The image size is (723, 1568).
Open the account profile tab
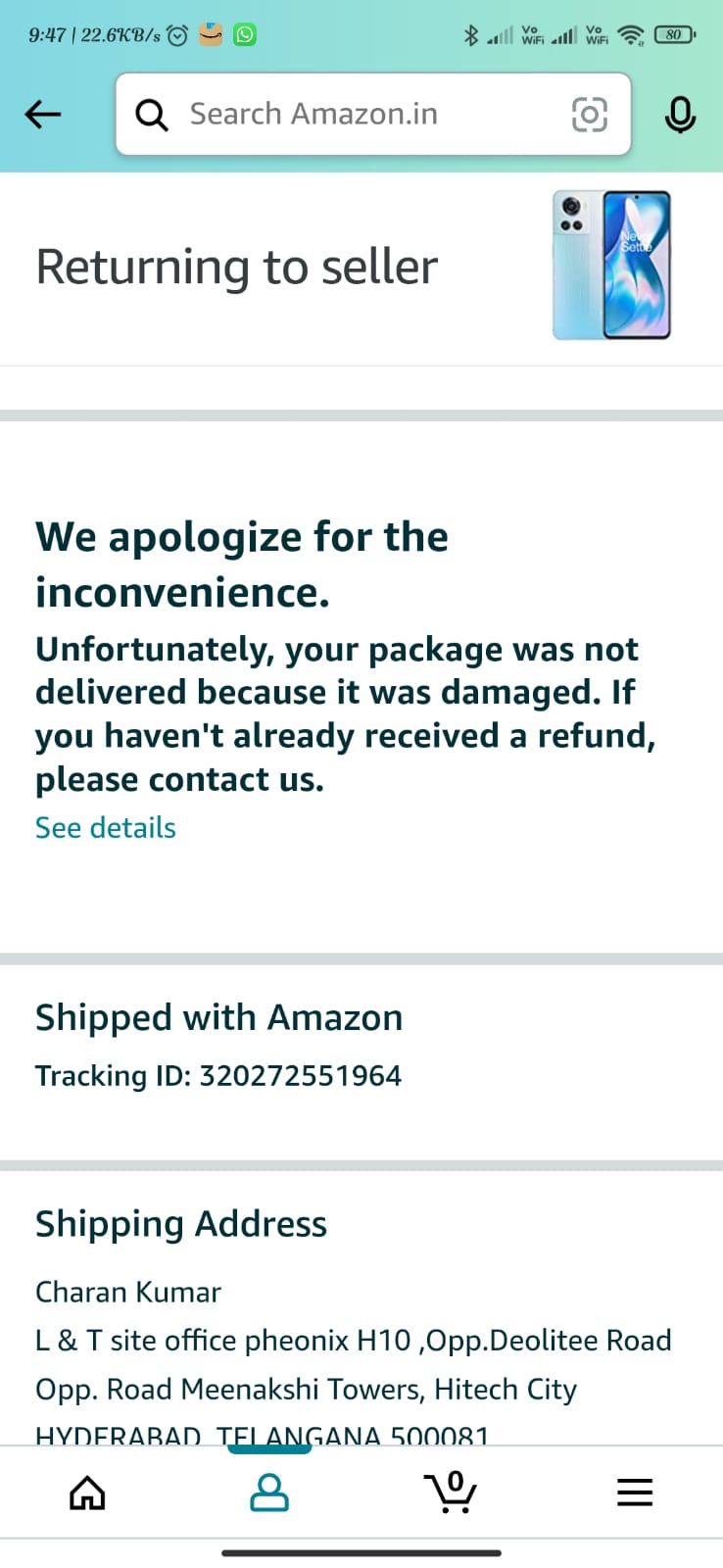coord(269,1493)
